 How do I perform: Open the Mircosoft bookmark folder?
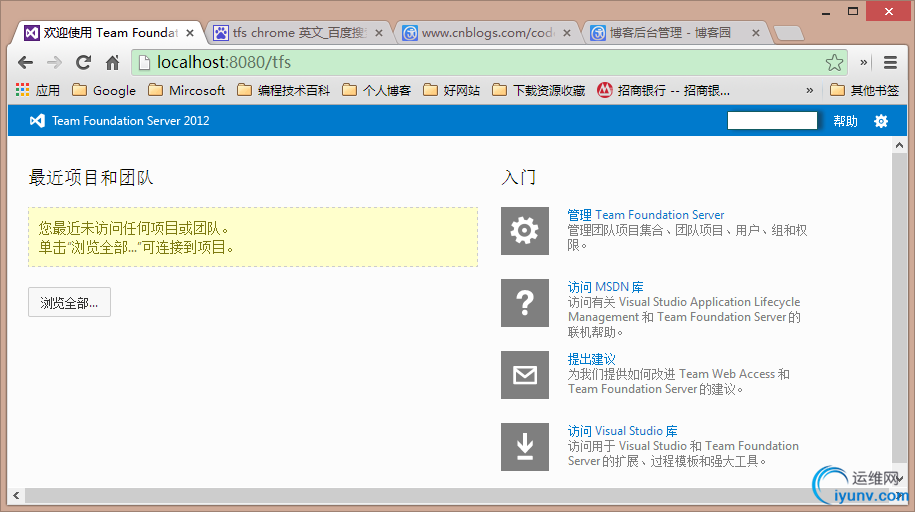pyautogui.click(x=187, y=90)
